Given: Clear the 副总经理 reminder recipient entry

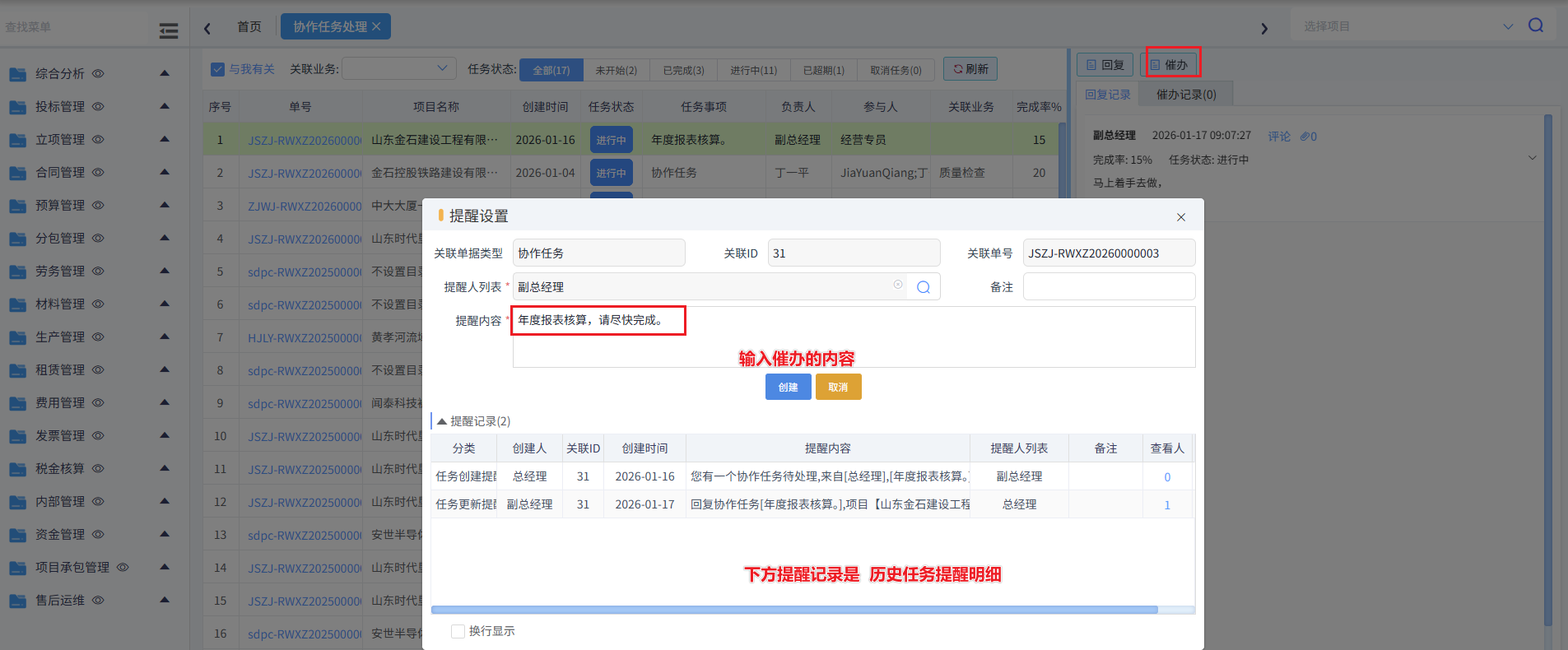Looking at the screenshot, I should (x=898, y=285).
